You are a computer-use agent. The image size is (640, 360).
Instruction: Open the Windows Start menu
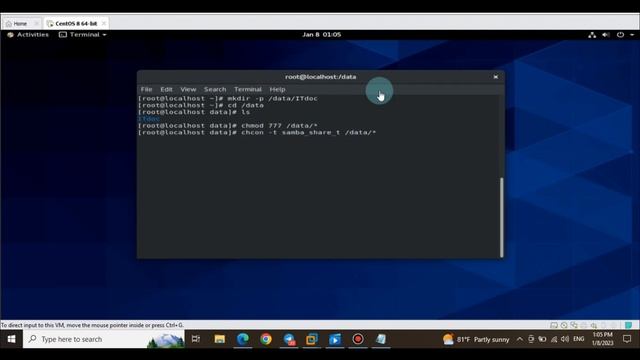11,339
